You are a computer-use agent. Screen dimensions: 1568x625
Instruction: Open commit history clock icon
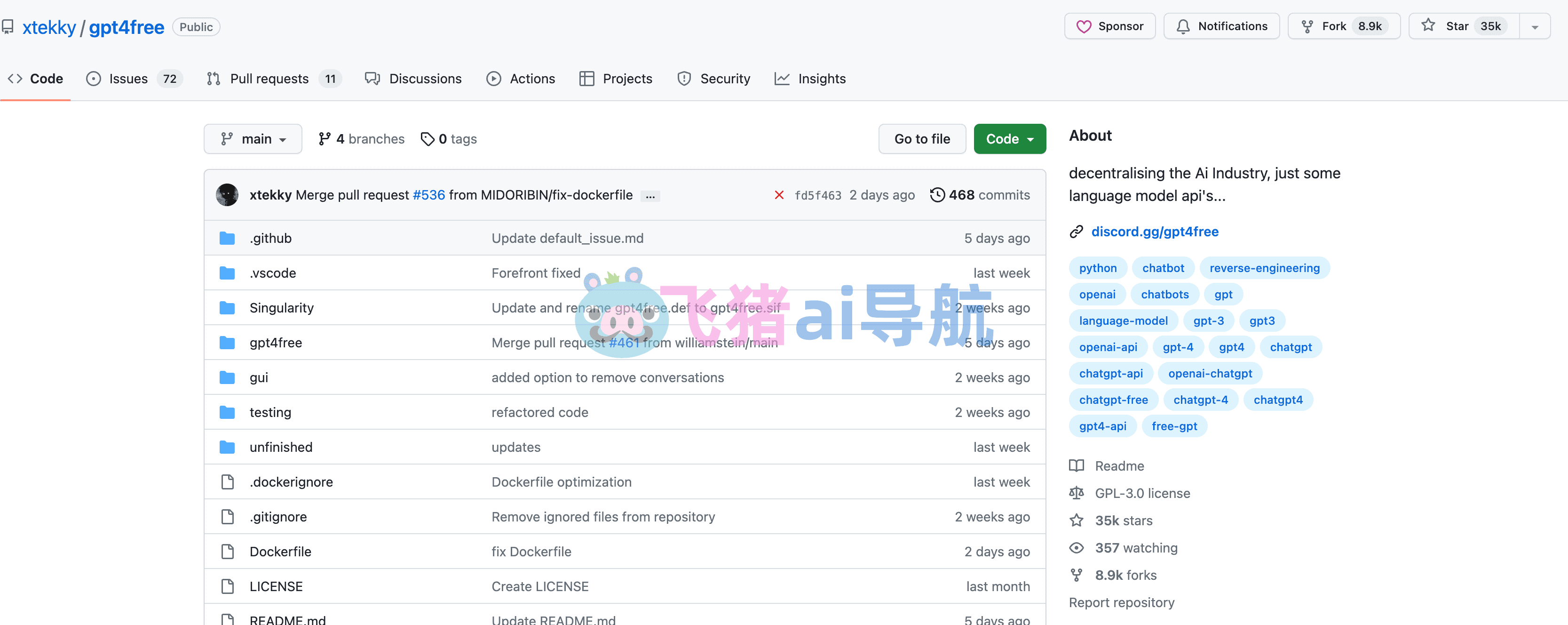click(x=937, y=195)
